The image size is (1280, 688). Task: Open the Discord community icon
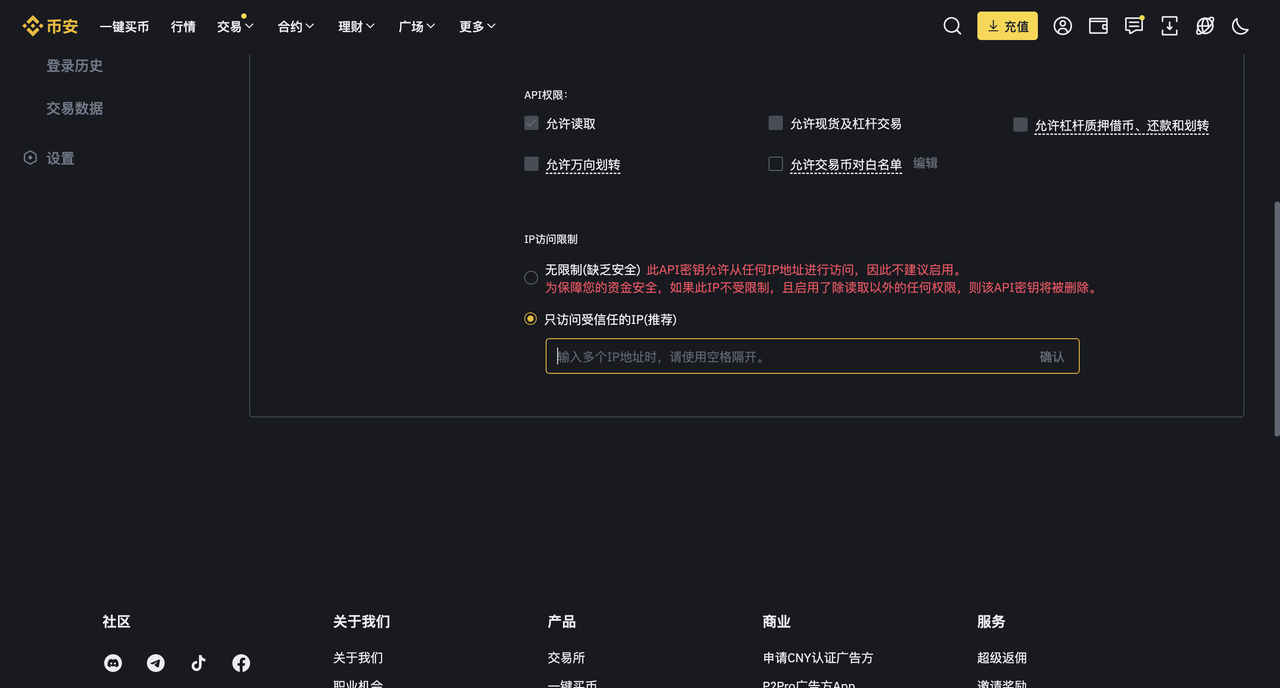click(113, 663)
